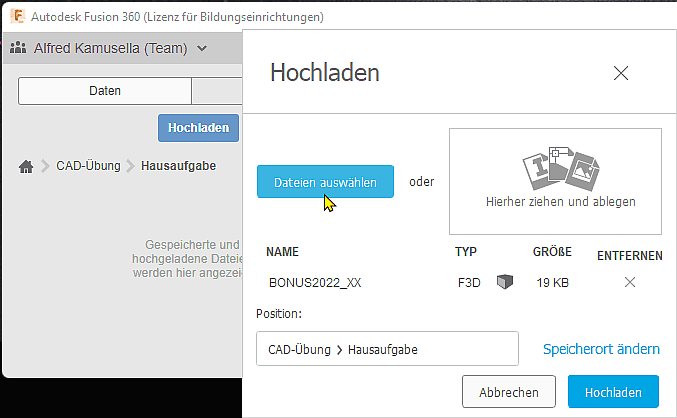Select Hausaufgabe in the breadcrumb

(x=178, y=166)
